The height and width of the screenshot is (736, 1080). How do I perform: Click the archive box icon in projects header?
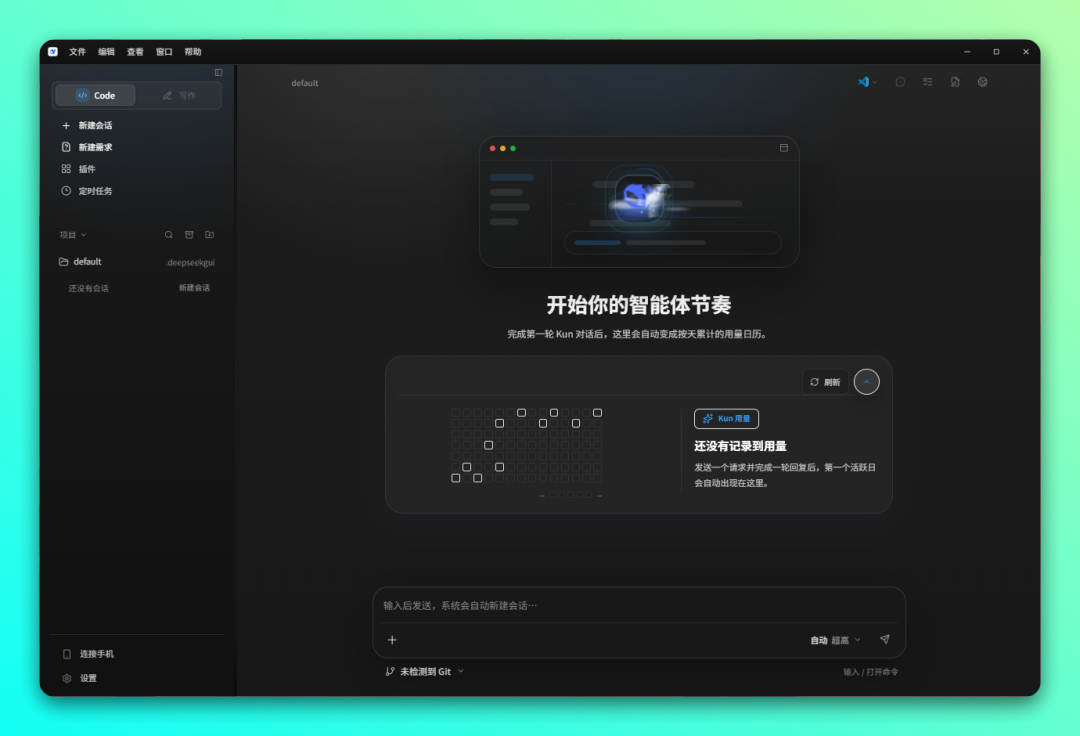coord(189,235)
